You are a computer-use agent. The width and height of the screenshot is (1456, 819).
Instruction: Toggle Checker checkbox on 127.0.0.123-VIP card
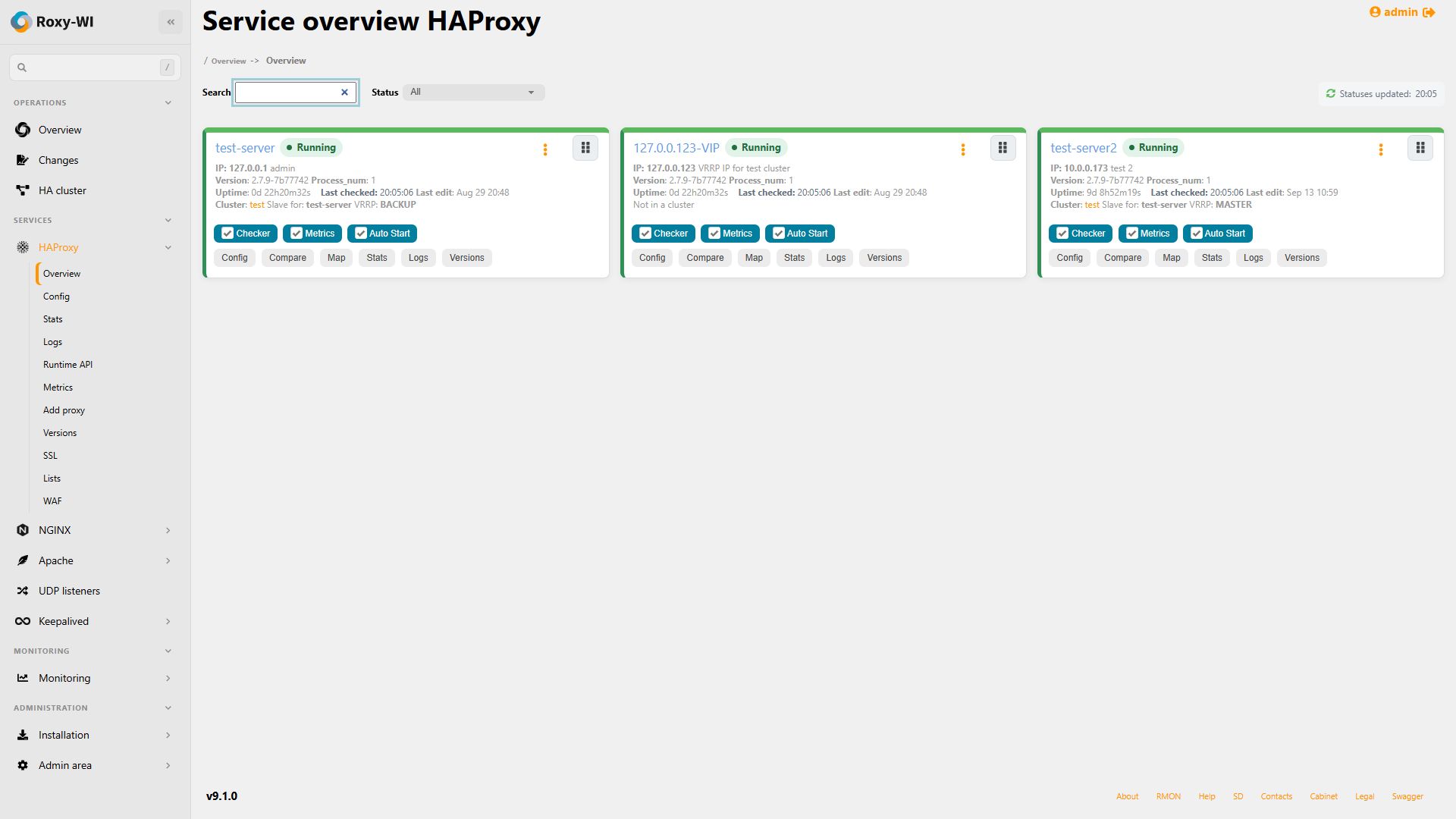[645, 234]
